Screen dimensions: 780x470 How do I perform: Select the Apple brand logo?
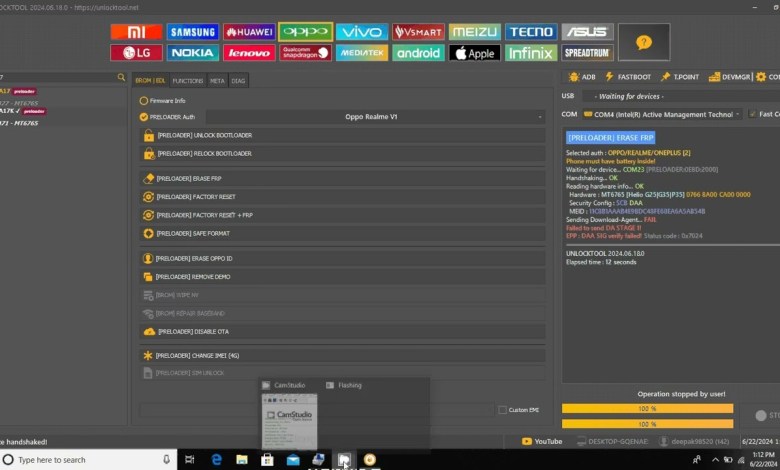475,53
